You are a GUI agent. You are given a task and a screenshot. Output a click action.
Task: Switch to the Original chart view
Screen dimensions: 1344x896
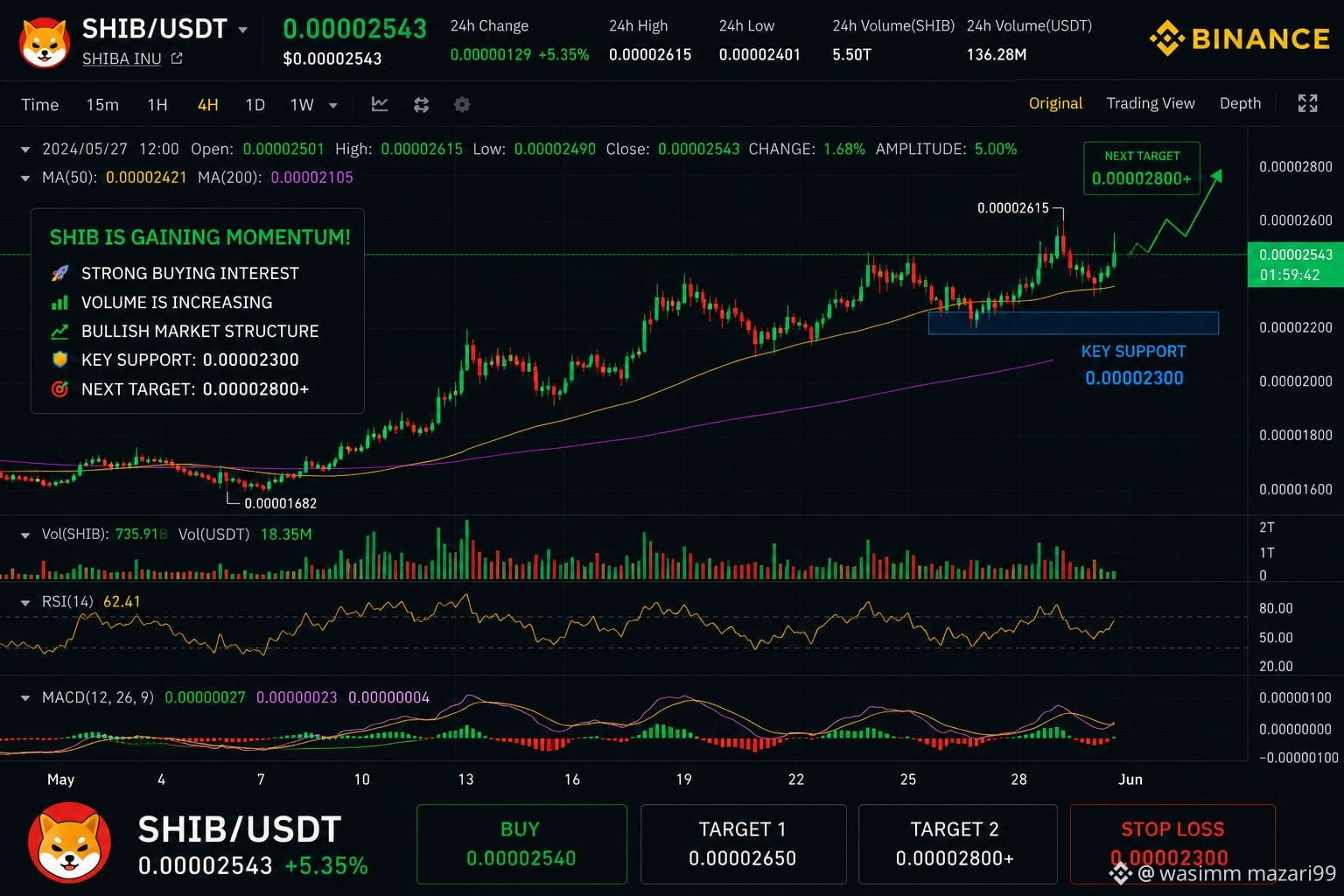click(x=1055, y=103)
